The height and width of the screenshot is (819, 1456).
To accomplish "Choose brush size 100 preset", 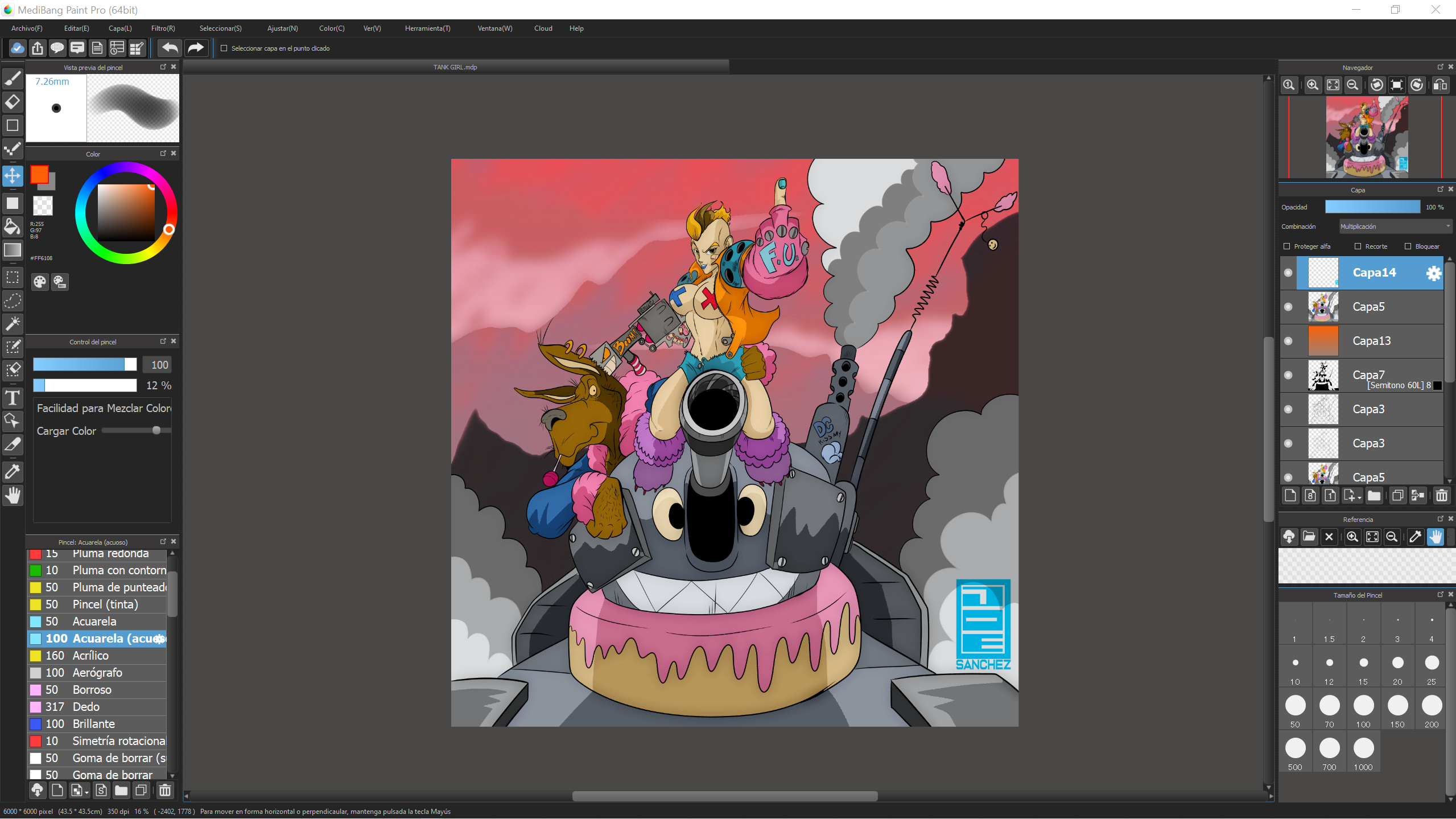I will click(x=1363, y=706).
